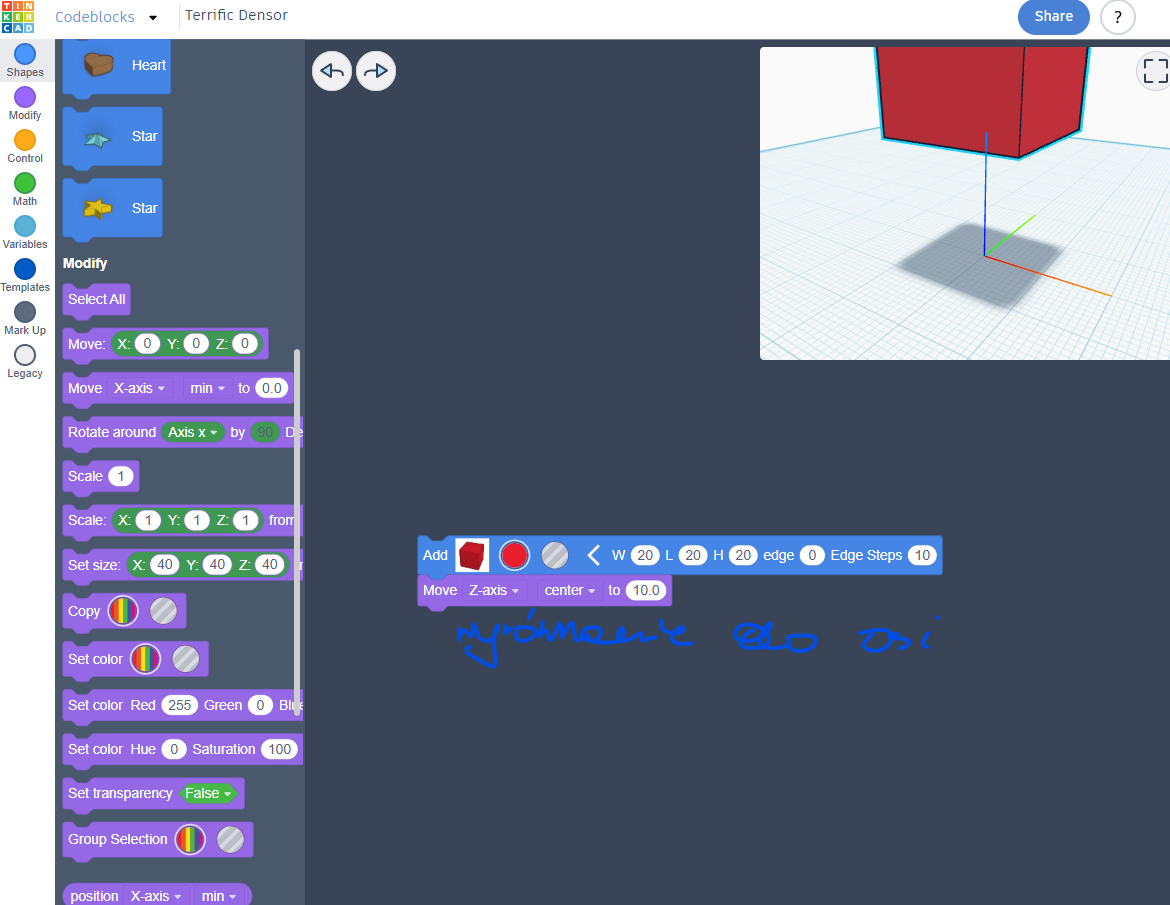The image size is (1170, 905).
Task: Expand the 3D viewer to fullscreen
Action: 1154,71
